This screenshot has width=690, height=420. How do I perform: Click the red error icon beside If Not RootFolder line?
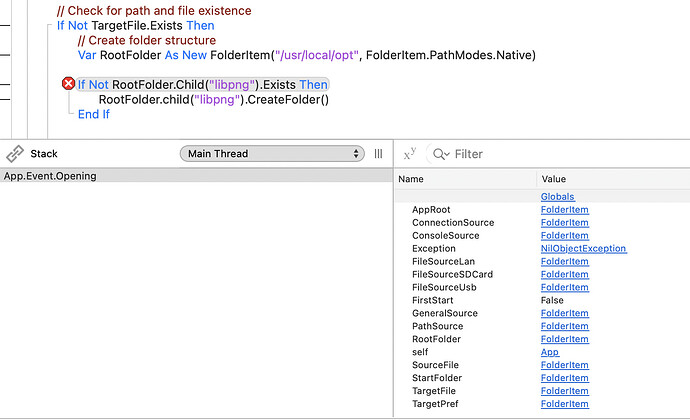pos(68,84)
